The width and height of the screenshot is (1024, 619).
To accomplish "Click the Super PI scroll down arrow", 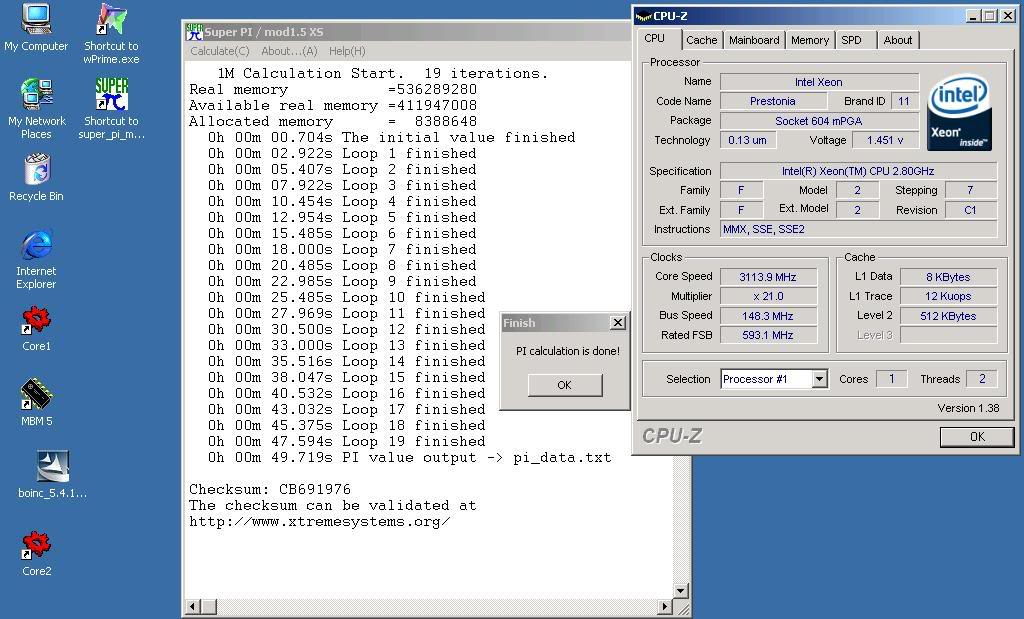I will 680,590.
